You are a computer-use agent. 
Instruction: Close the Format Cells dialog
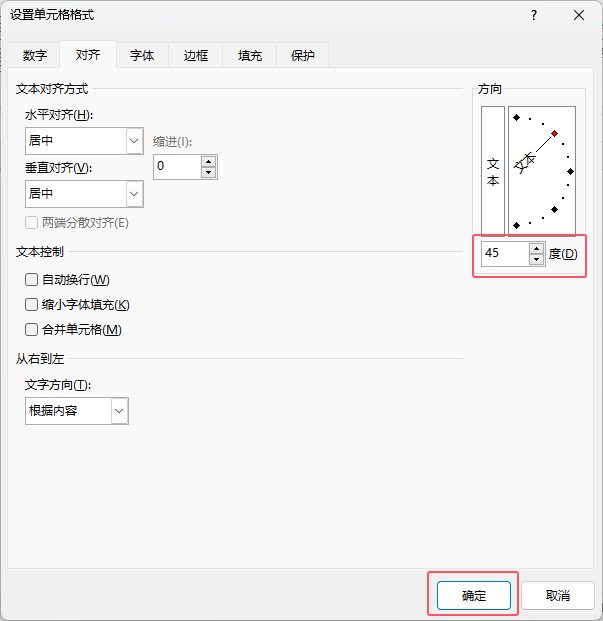pos(580,15)
